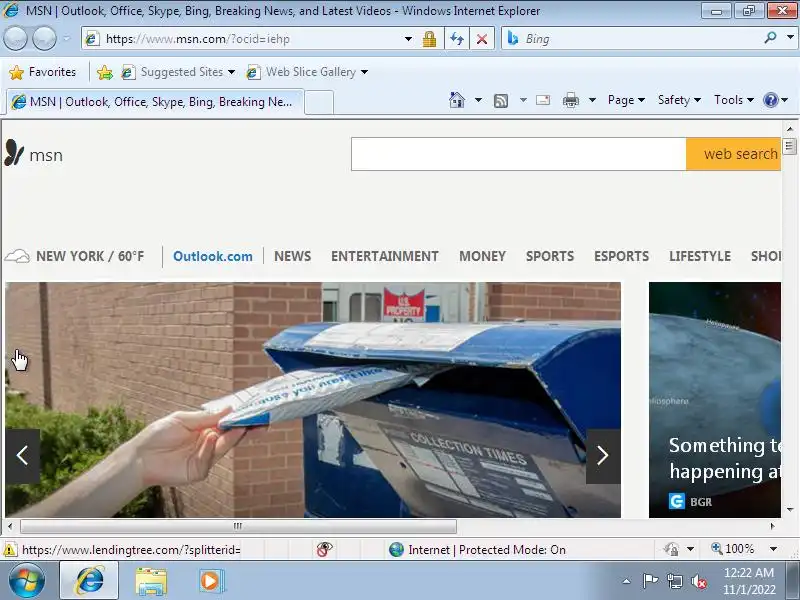Open the mailbox photo story
This screenshot has height=600, width=800.
(313, 399)
